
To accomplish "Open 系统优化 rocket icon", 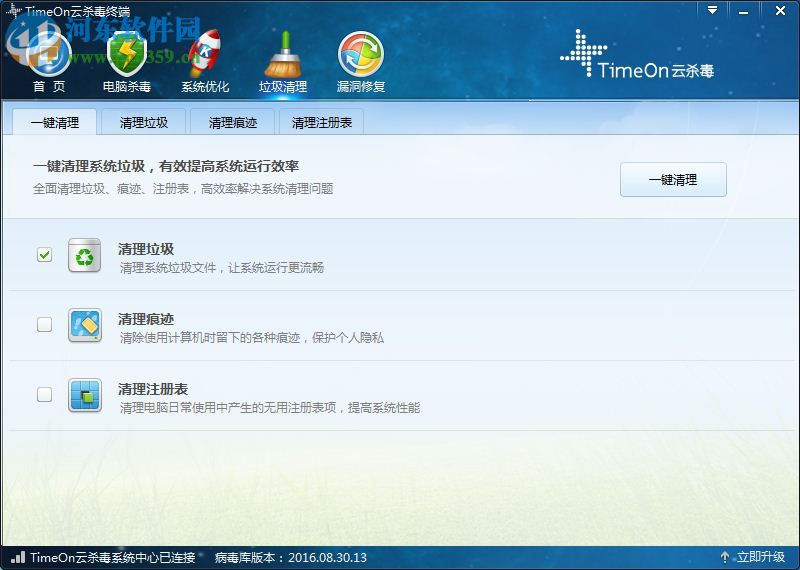I will tap(205, 54).
